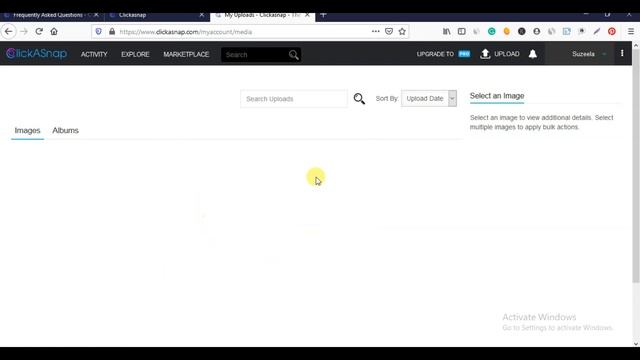Screen dimensions: 640x360
Task: Click the Upload text button
Action: click(x=507, y=54)
